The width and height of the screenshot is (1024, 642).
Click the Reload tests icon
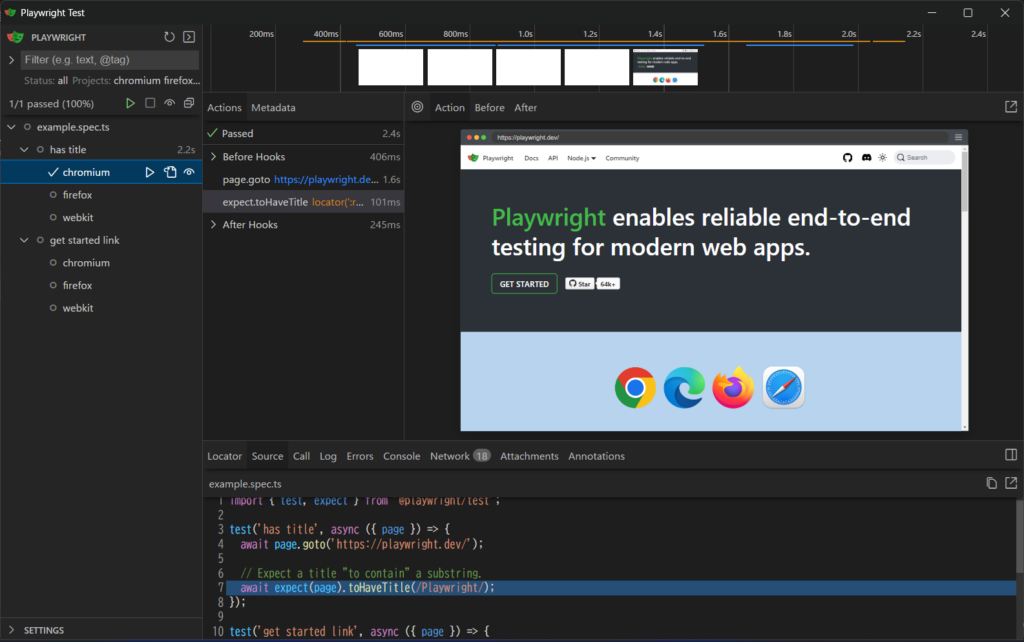[170, 37]
